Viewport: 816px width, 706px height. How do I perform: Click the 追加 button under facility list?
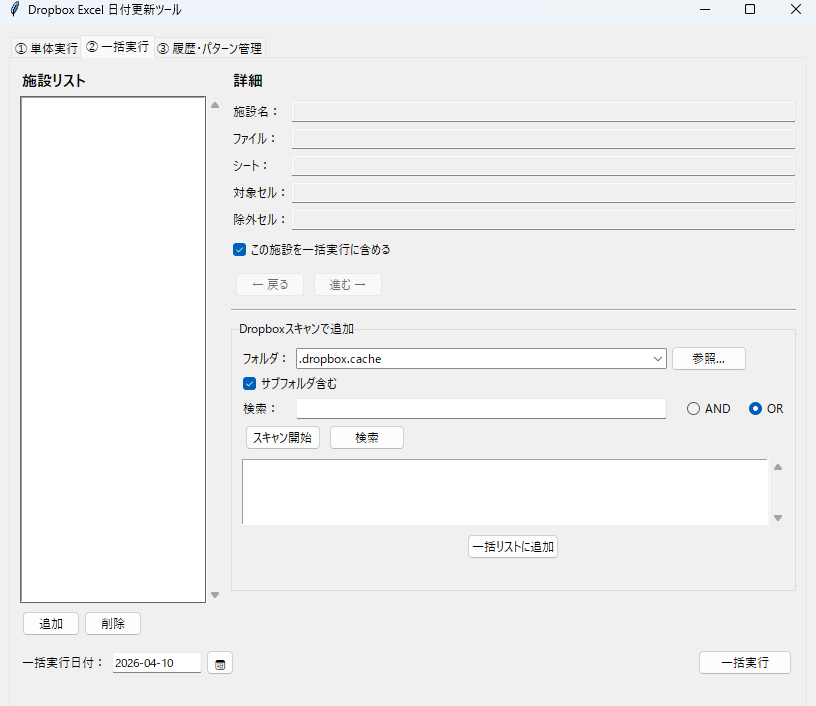[x=51, y=624]
